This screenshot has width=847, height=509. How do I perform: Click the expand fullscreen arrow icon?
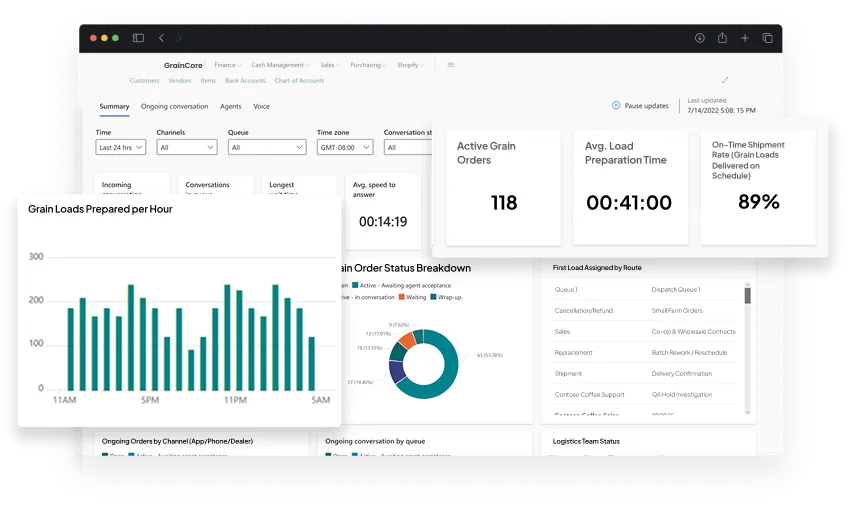725,80
